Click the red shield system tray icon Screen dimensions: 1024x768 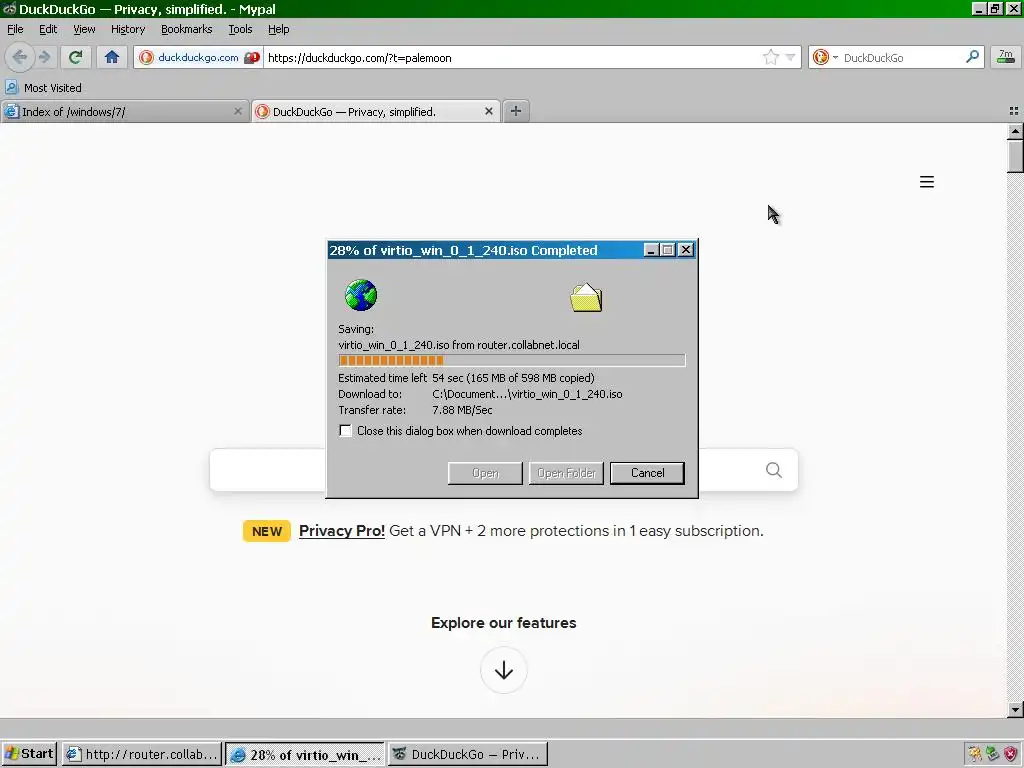click(x=1010, y=754)
